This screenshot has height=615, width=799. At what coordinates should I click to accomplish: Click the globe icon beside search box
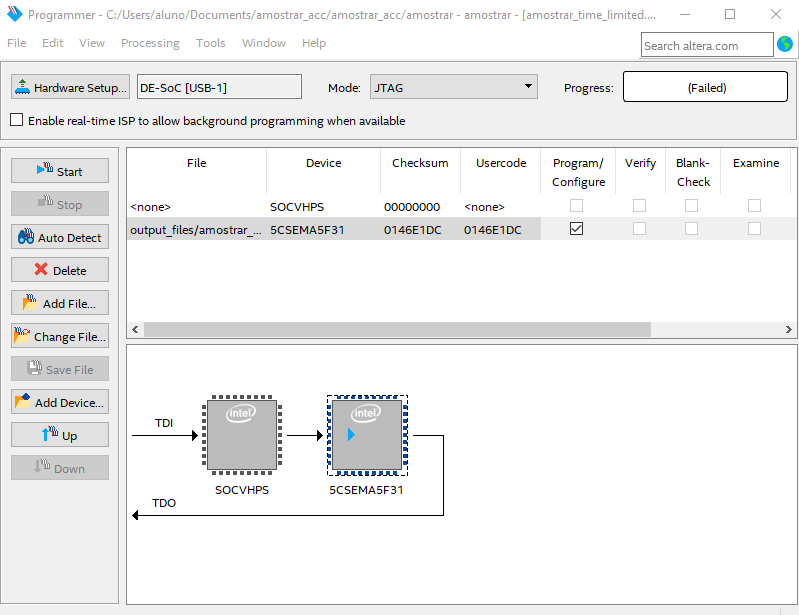click(785, 45)
